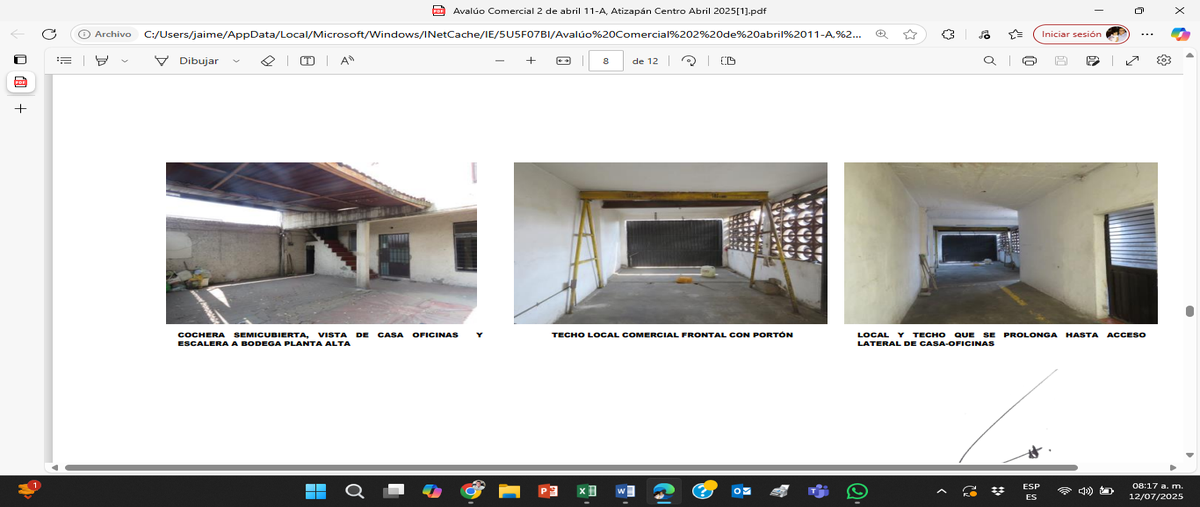
Task: Open Task View on the taskbar
Action: [394, 491]
